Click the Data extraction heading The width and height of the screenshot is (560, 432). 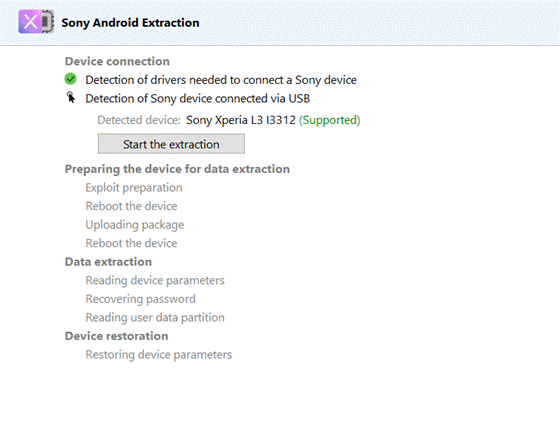(108, 262)
